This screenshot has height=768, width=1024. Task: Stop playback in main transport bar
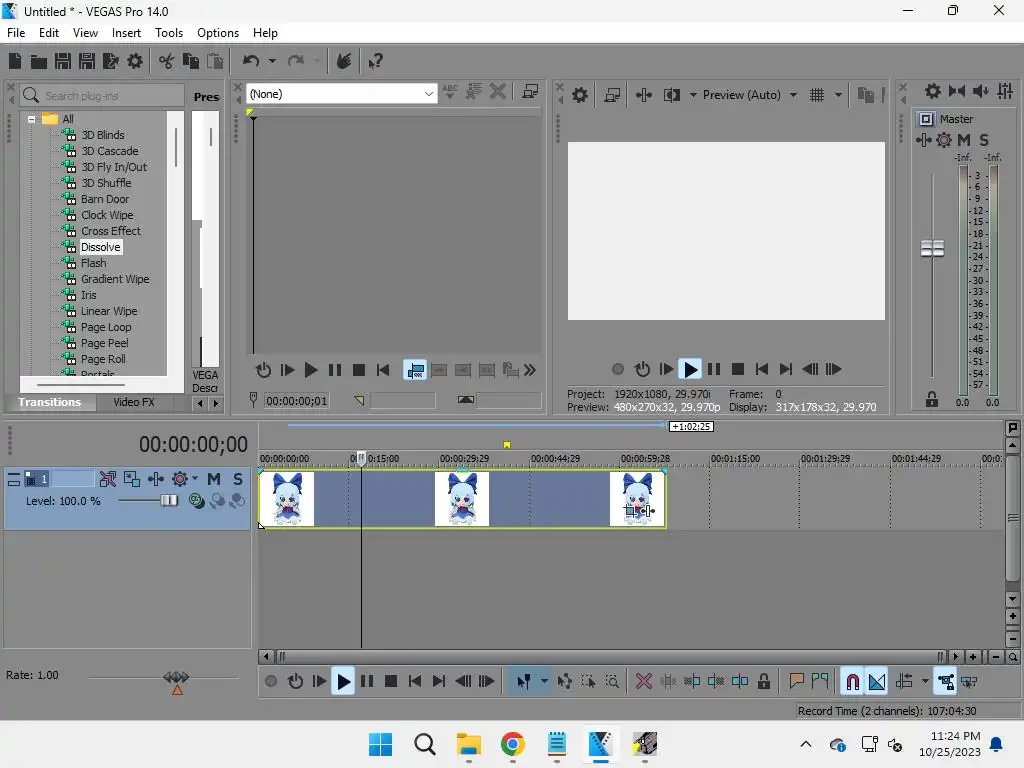pyautogui.click(x=391, y=682)
